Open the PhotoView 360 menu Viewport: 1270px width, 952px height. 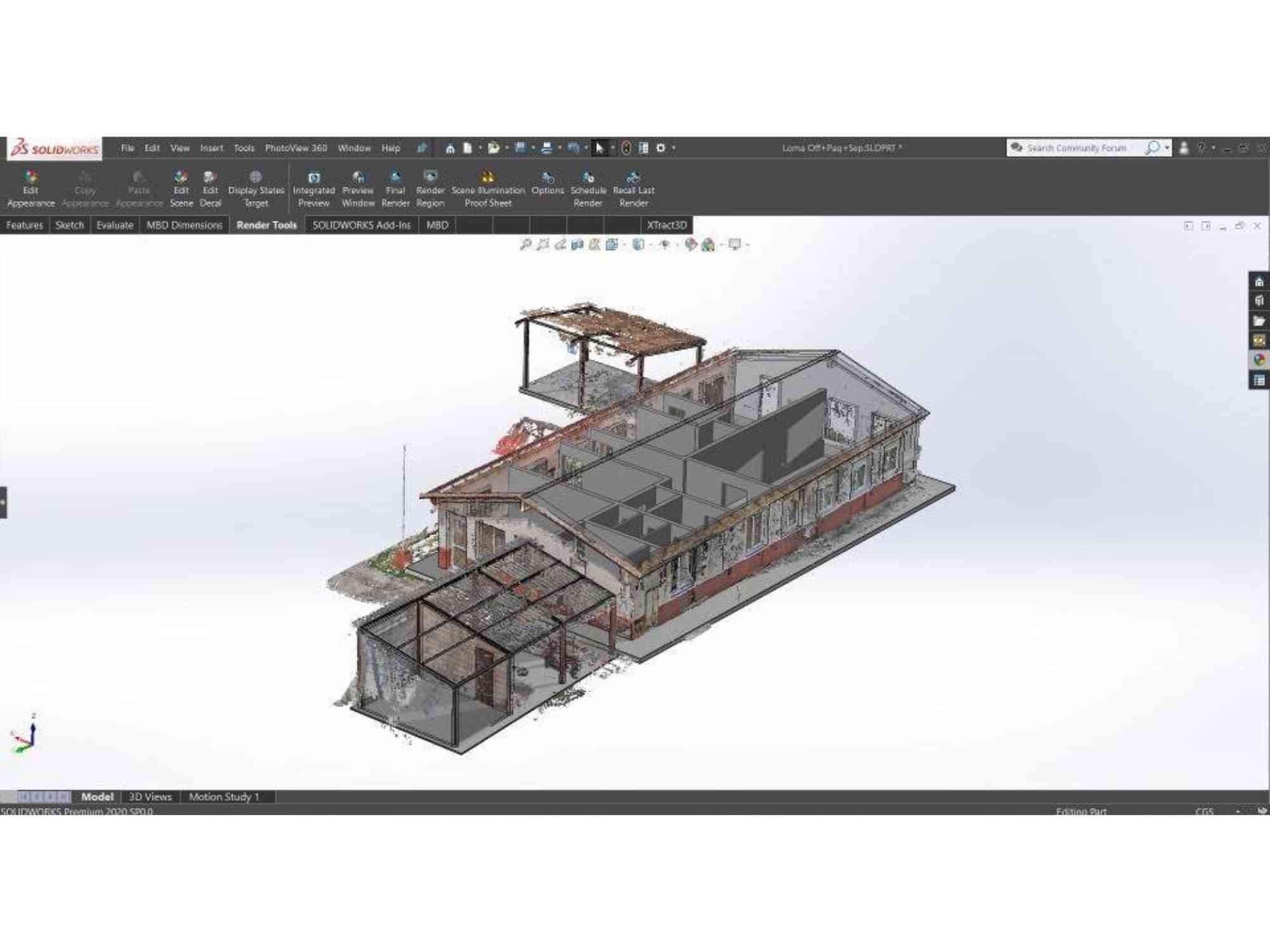tap(296, 148)
